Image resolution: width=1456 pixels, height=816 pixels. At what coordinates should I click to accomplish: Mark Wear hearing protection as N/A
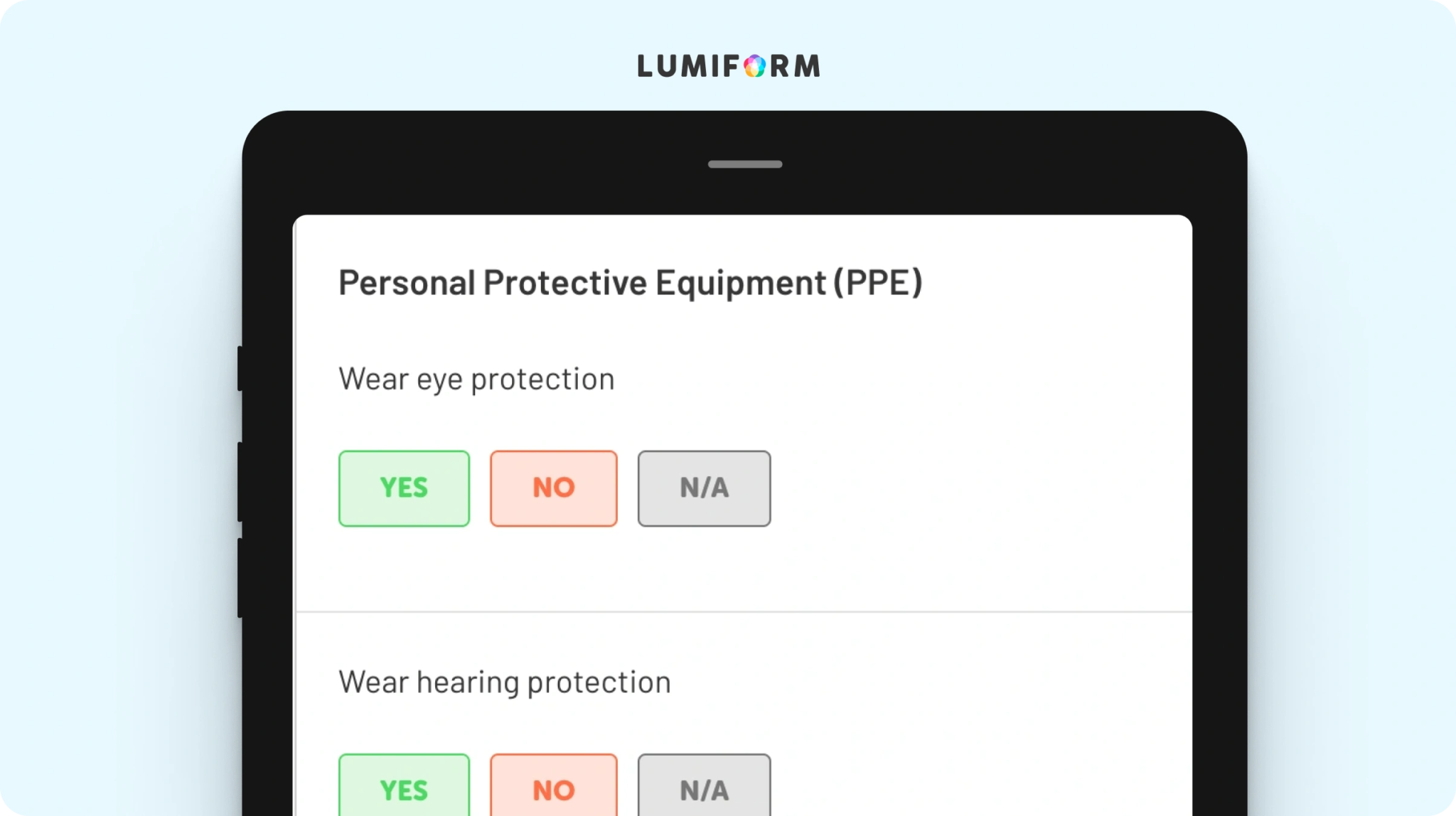[704, 785]
